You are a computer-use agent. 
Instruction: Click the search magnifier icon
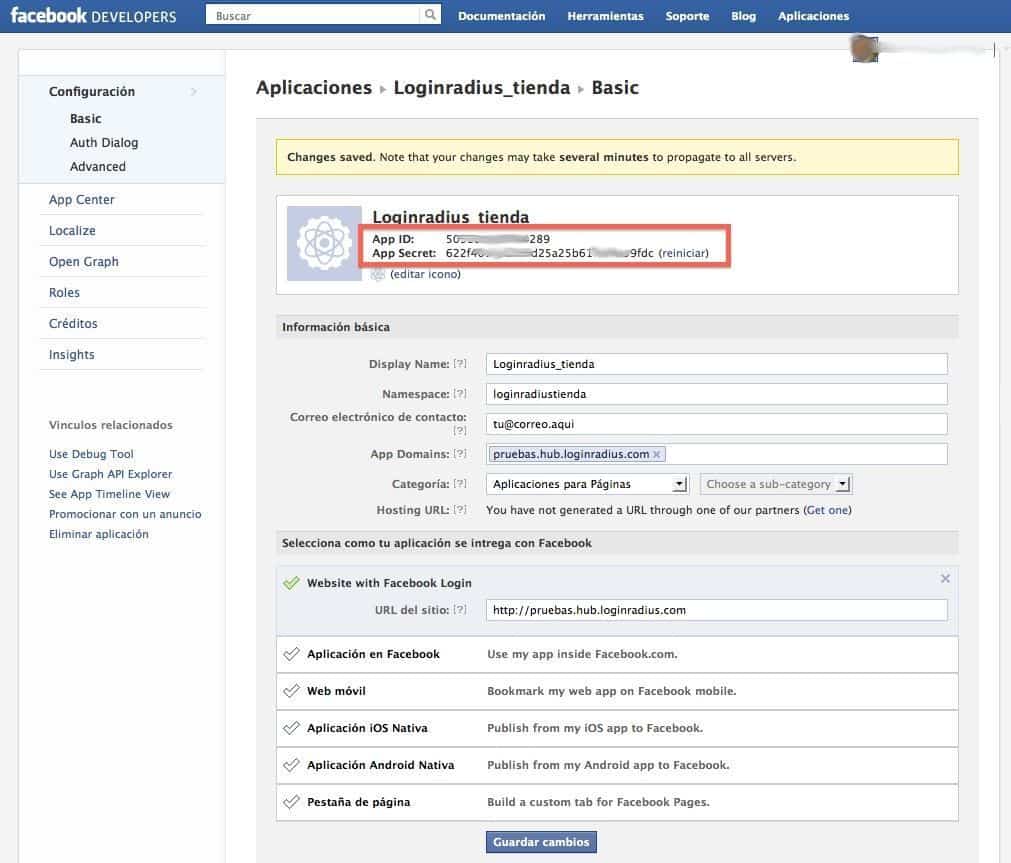[x=430, y=15]
